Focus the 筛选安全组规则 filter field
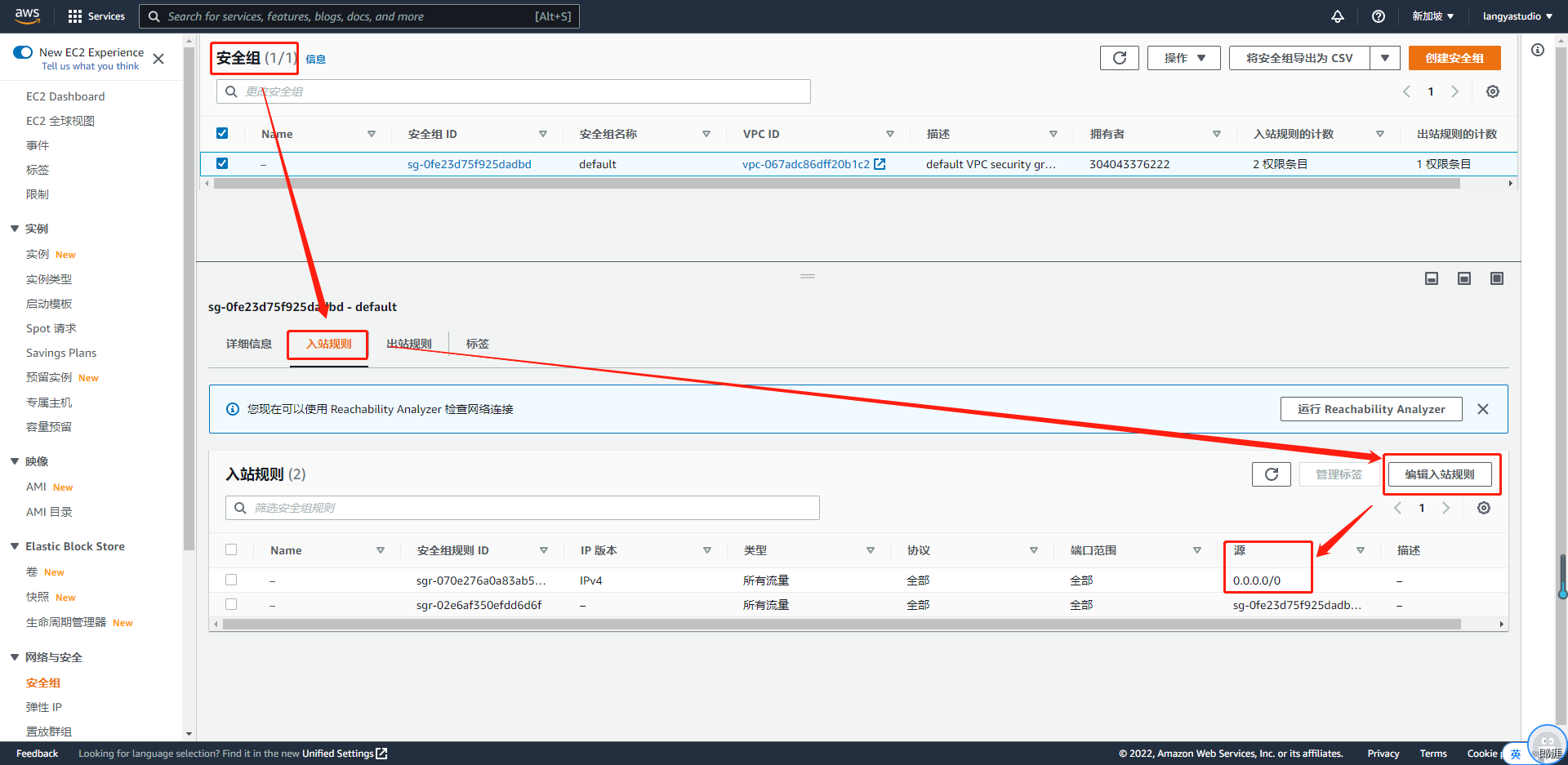This screenshot has width=1568, height=765. coord(523,508)
